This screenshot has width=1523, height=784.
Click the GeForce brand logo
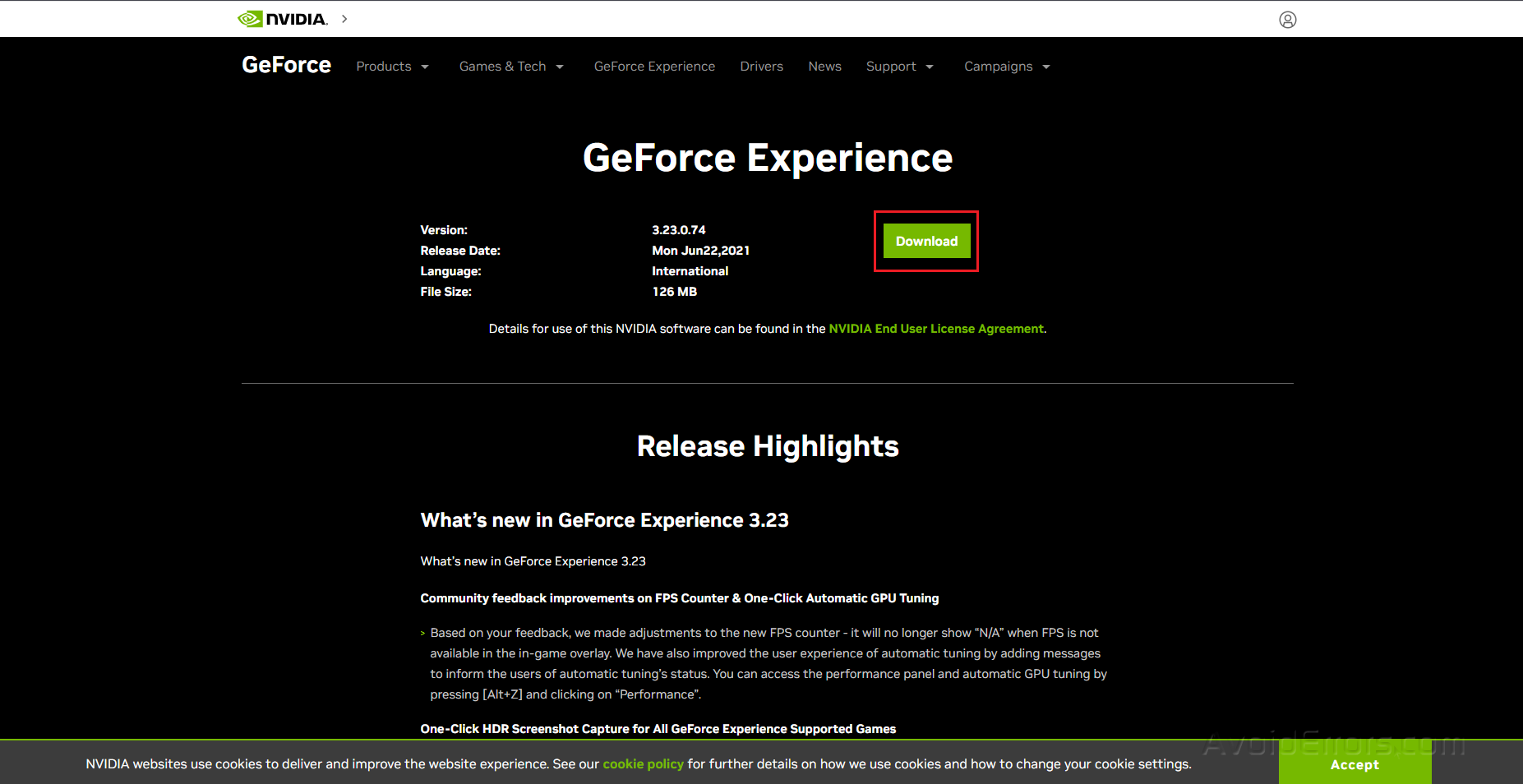click(286, 65)
